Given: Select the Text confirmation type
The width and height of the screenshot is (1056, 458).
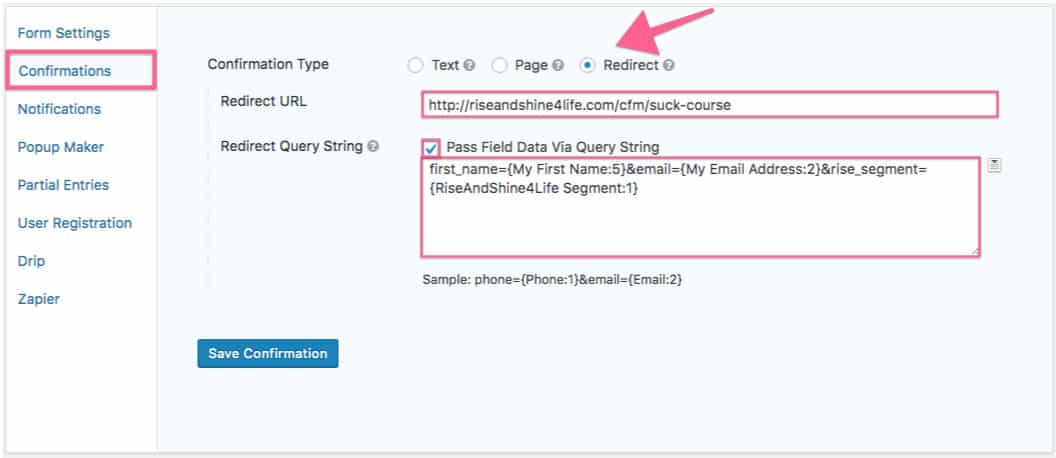Looking at the screenshot, I should point(416,66).
